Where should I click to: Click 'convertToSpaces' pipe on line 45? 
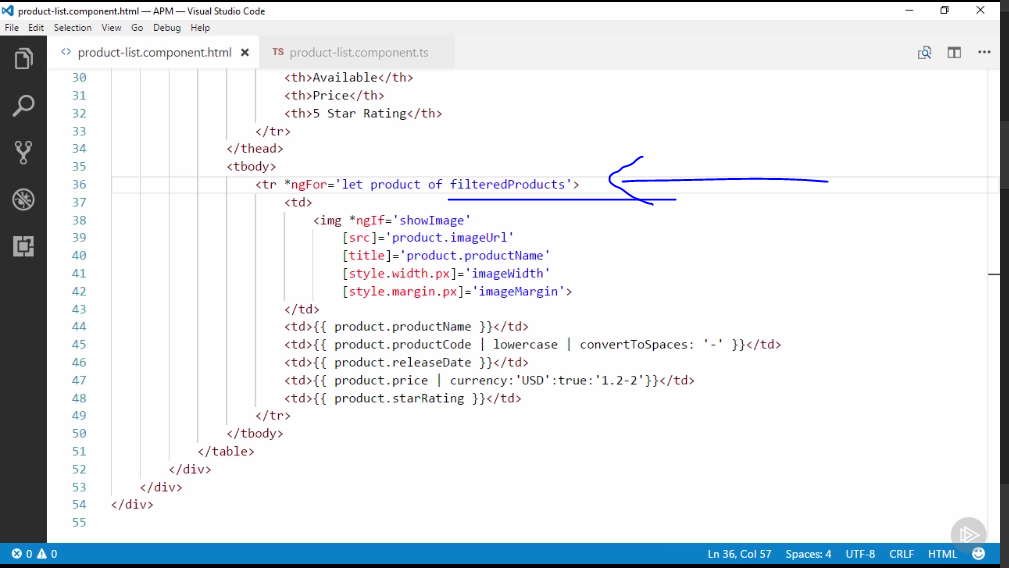[633, 345]
